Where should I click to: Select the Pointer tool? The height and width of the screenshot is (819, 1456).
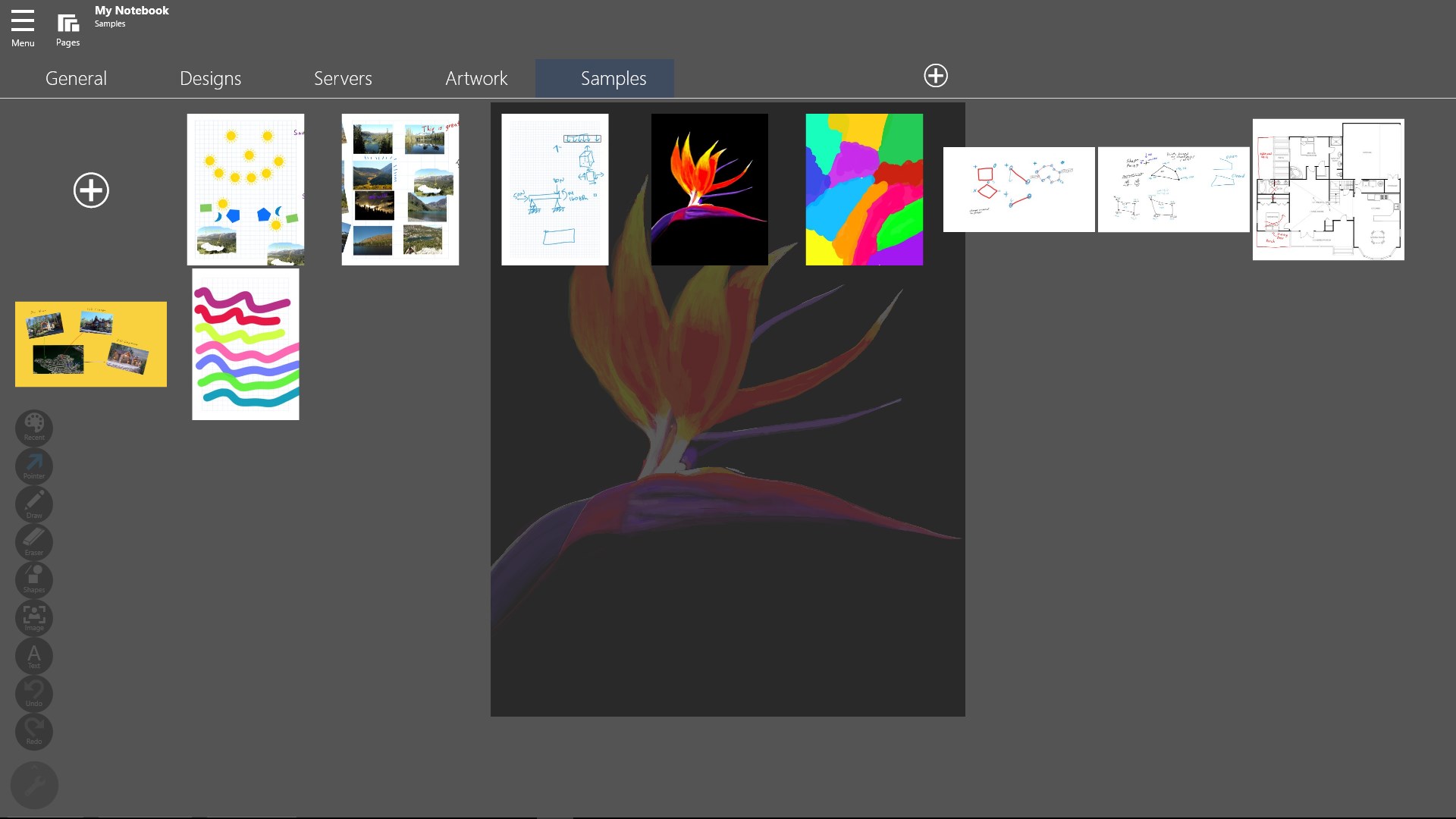pos(34,466)
